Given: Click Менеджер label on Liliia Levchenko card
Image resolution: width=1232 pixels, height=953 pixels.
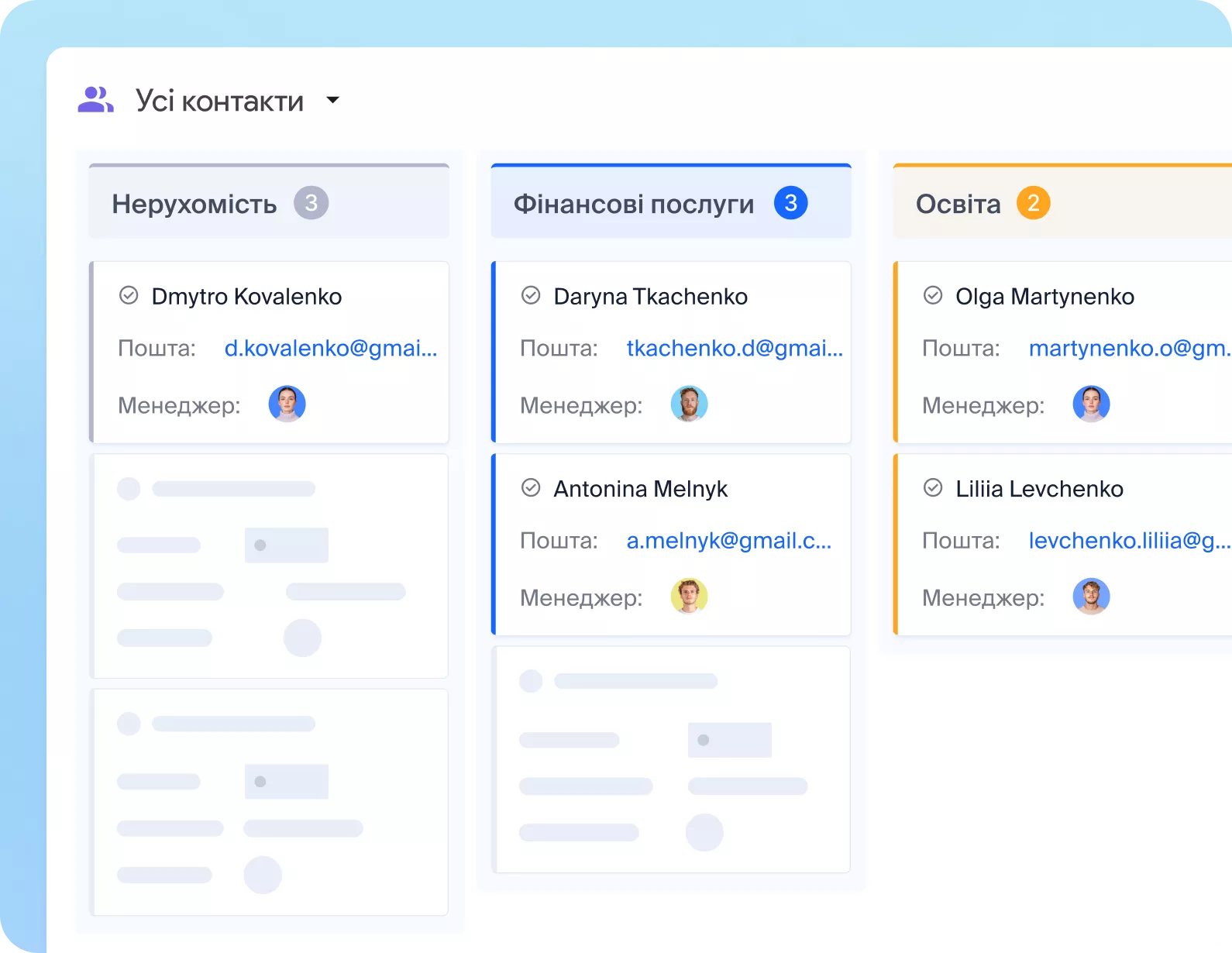Looking at the screenshot, I should click(x=983, y=597).
